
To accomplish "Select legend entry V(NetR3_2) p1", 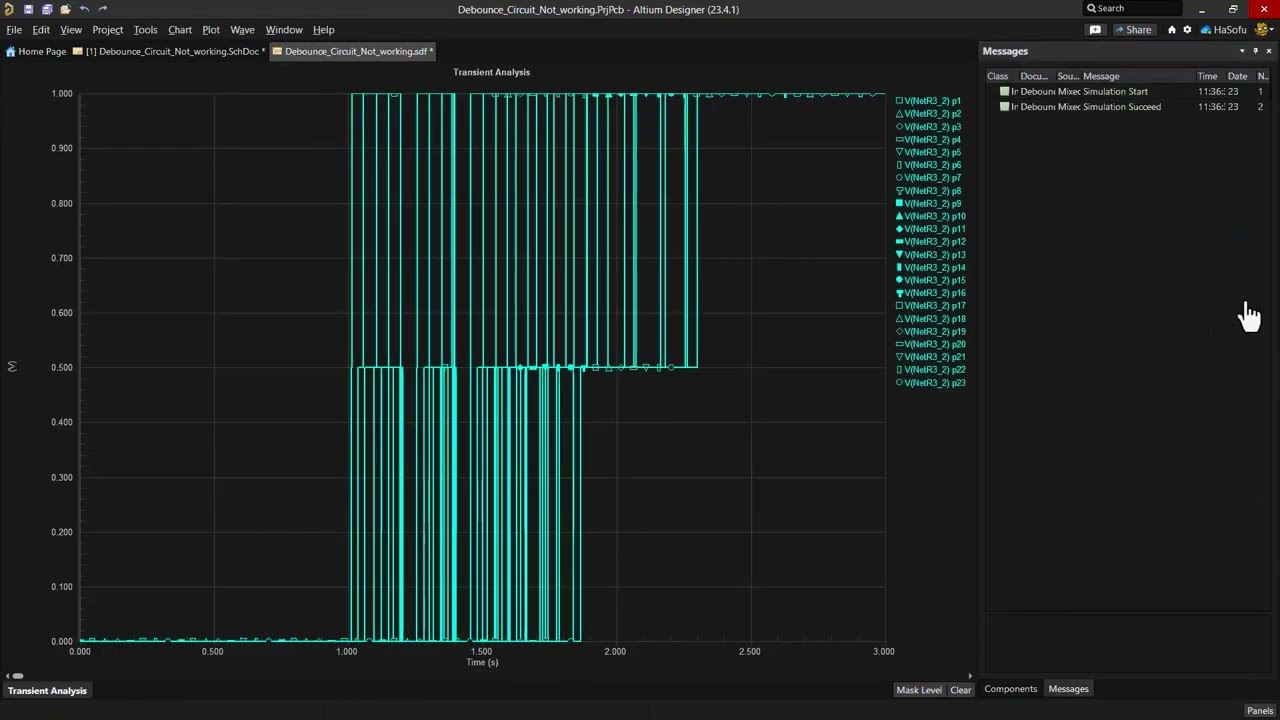I will 928,101.
